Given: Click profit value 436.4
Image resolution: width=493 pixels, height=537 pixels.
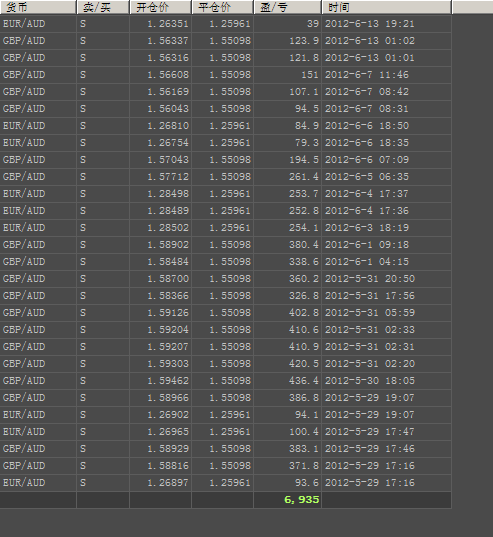Looking at the screenshot, I should tap(304, 381).
